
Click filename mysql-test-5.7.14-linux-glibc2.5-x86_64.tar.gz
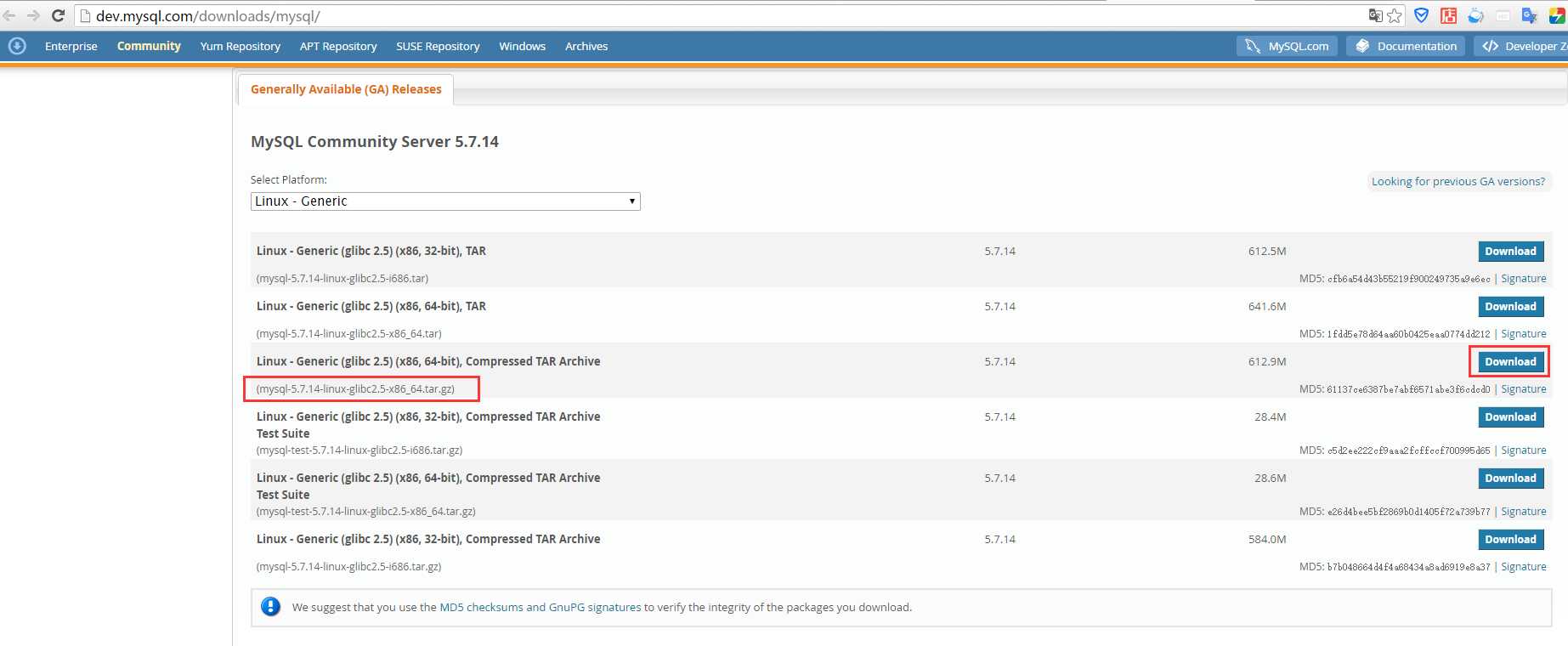(366, 512)
